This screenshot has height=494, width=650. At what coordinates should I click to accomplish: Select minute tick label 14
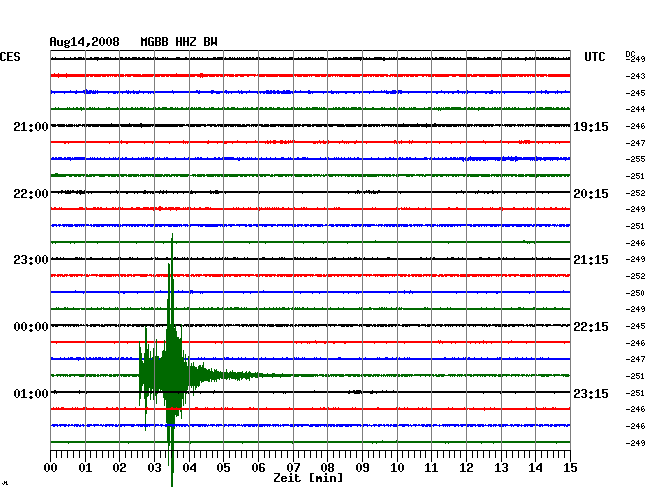[536, 468]
